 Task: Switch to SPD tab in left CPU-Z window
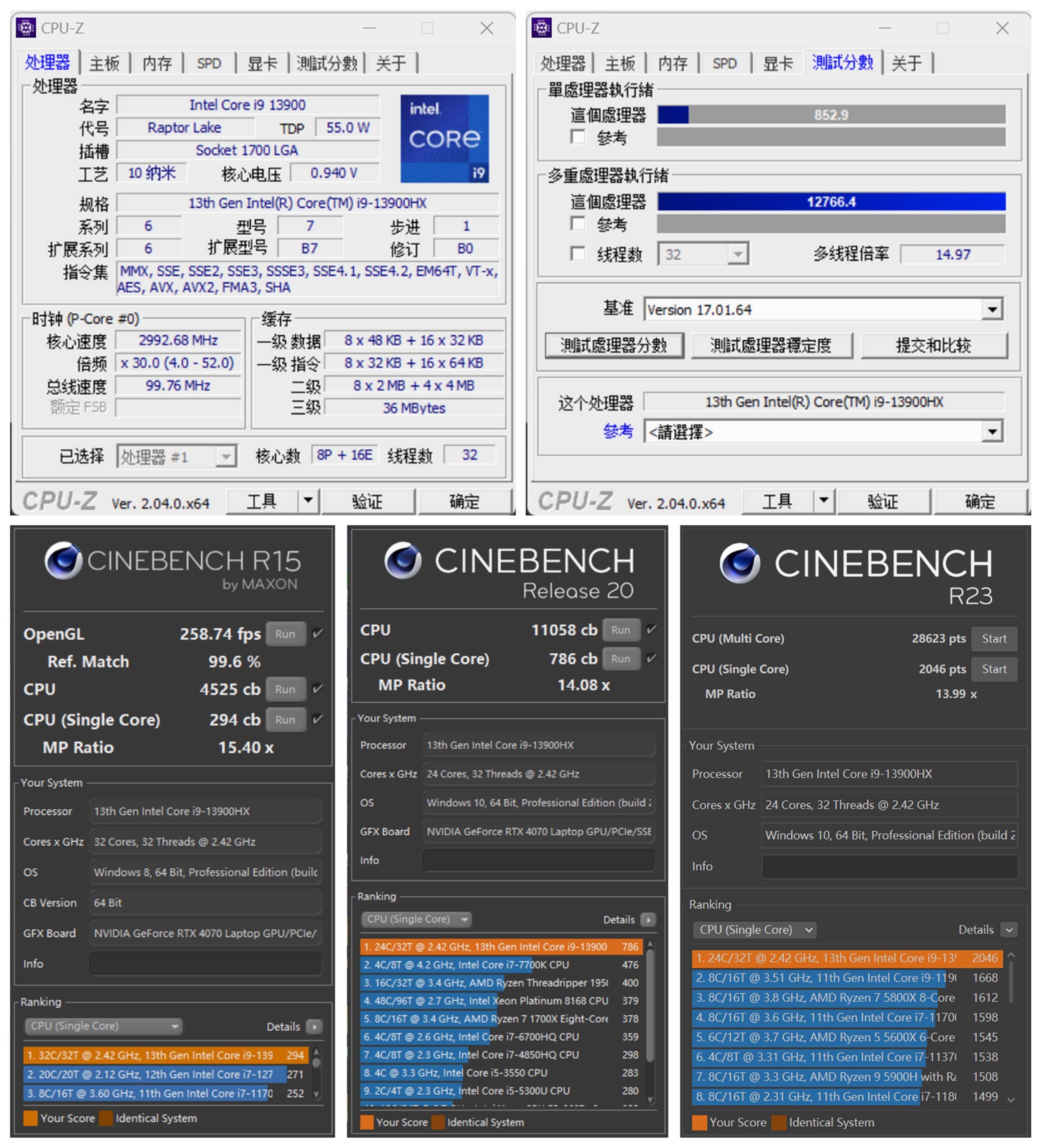pos(209,63)
